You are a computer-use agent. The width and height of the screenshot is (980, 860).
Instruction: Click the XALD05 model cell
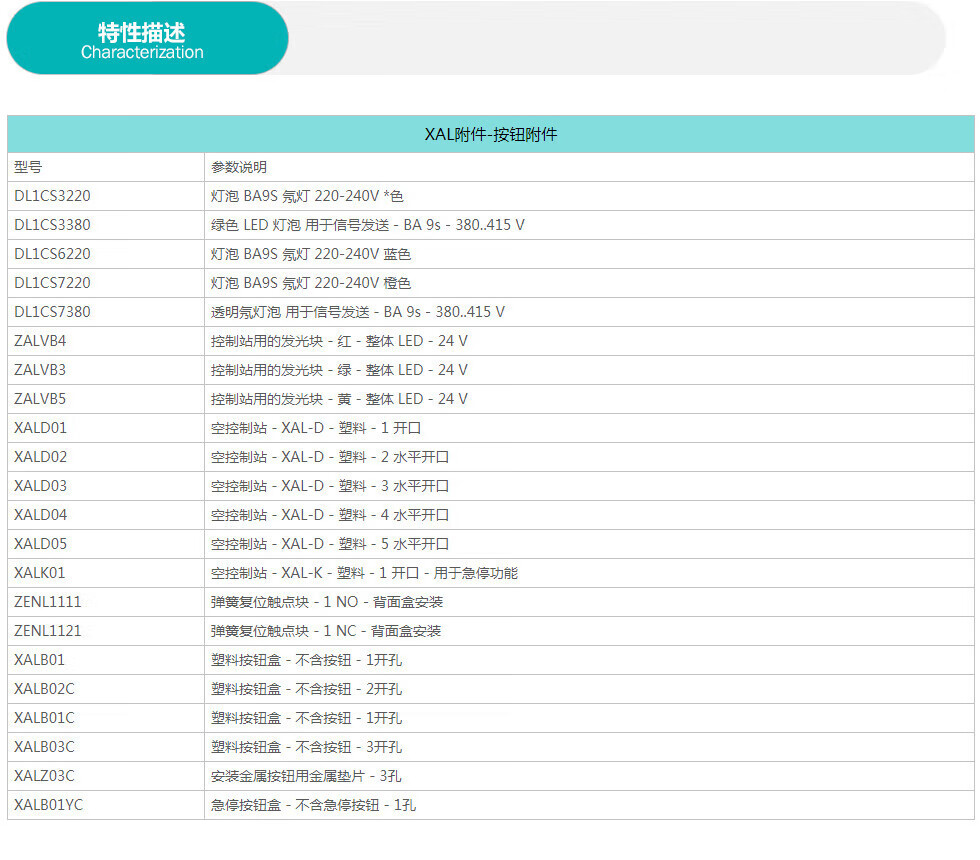coord(41,544)
